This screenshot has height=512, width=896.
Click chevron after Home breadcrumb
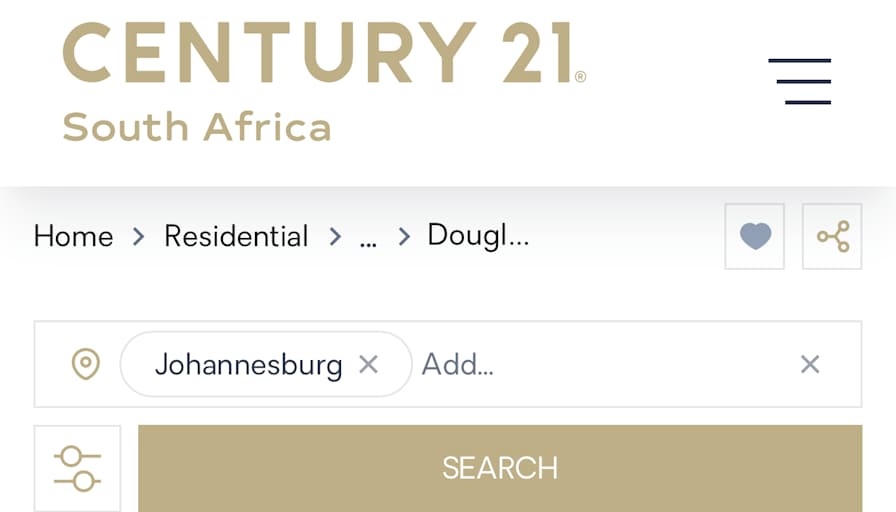[138, 236]
